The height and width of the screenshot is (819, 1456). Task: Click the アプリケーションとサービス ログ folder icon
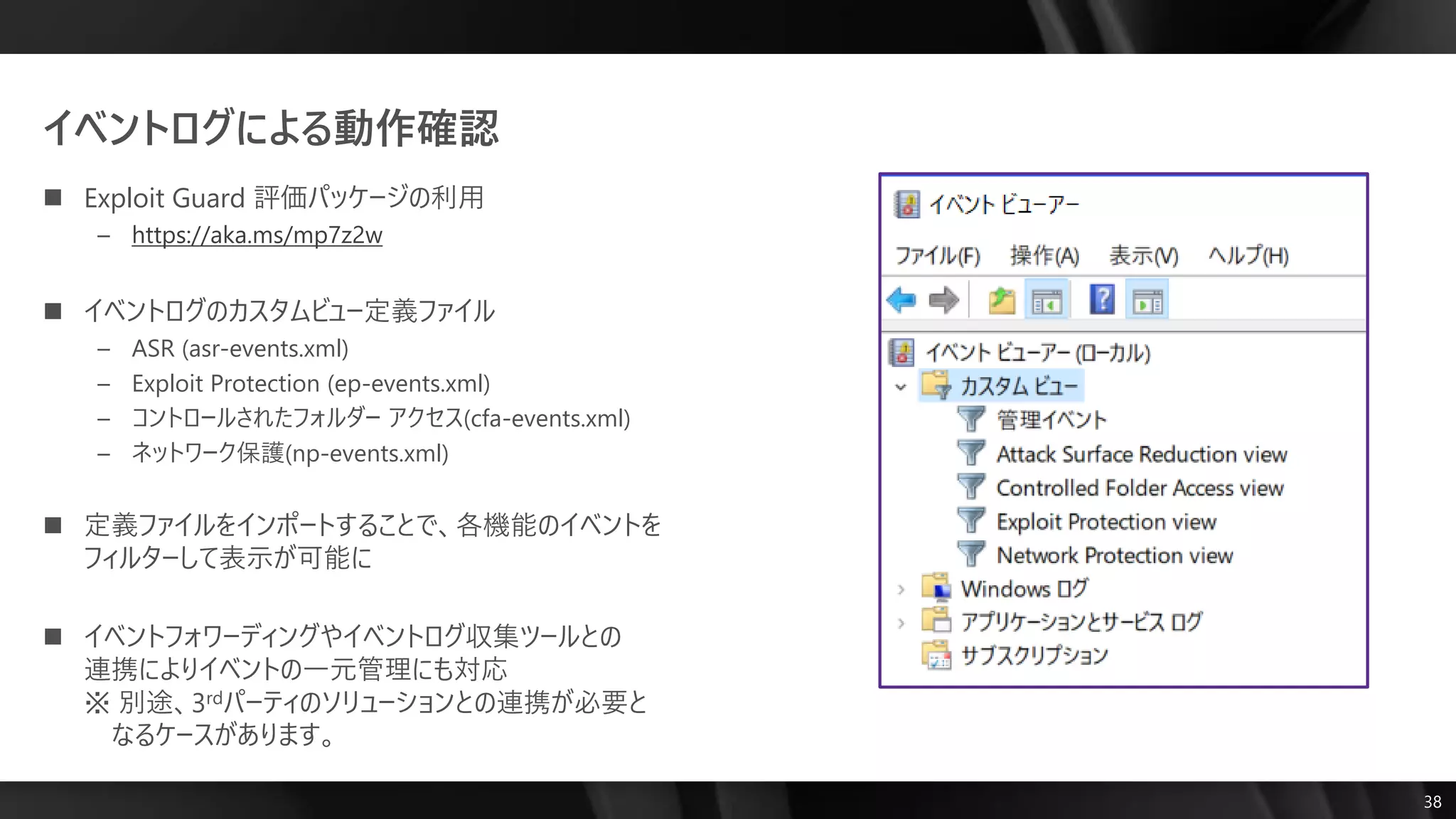click(x=936, y=621)
